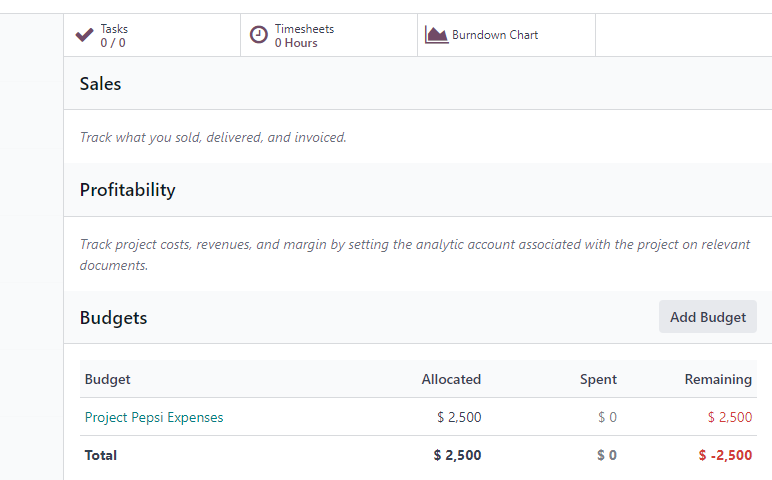772x480 pixels.
Task: Open the Timesheets 0 Hours stat label
Action: pyautogui.click(x=304, y=35)
